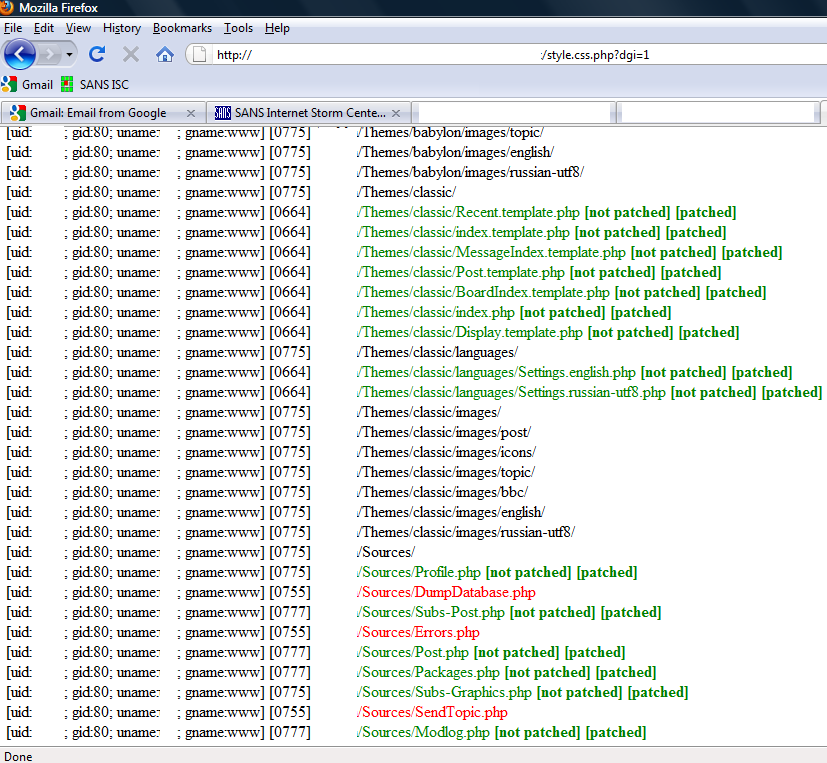Open the History menu
827x763 pixels.
tap(122, 28)
